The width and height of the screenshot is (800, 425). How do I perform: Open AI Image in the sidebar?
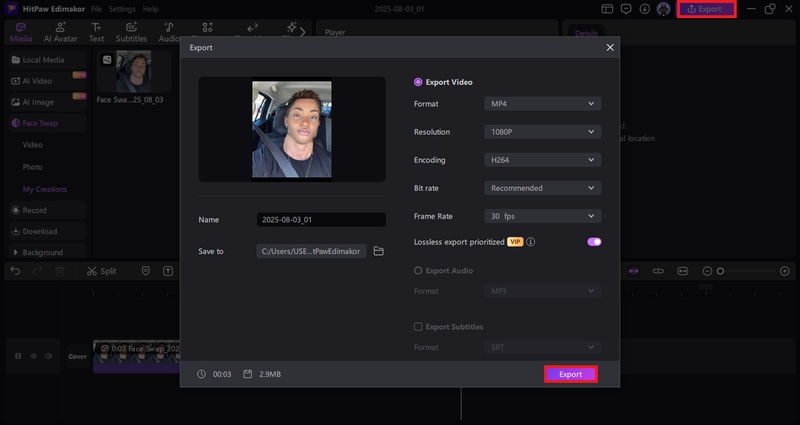click(47, 102)
